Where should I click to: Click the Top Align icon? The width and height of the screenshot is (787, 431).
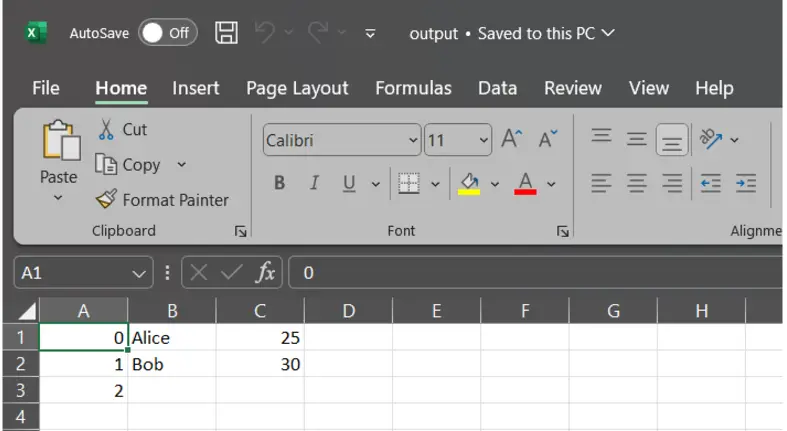click(601, 136)
